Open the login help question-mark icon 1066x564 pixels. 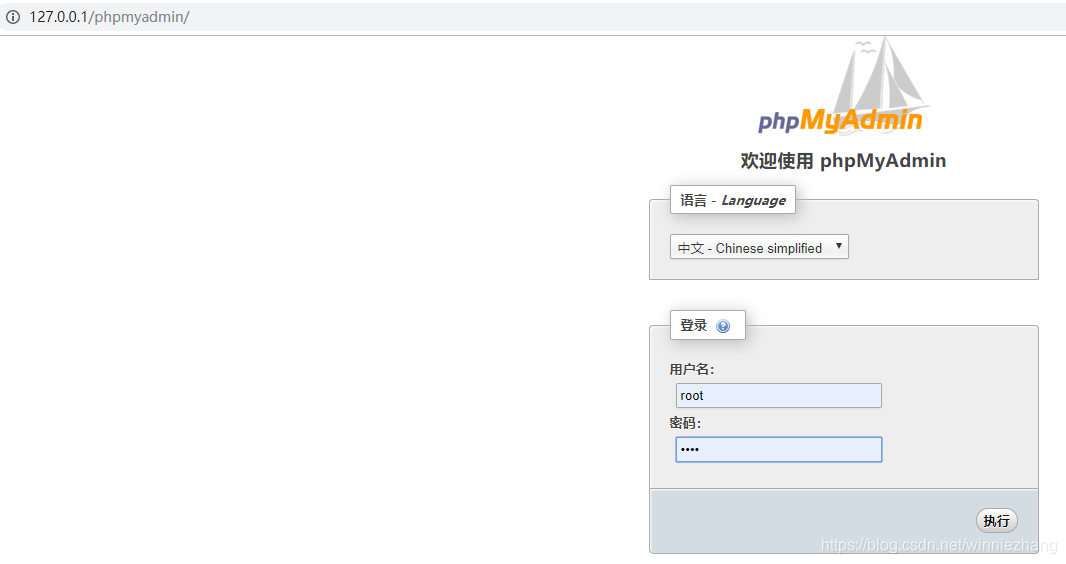pos(723,326)
